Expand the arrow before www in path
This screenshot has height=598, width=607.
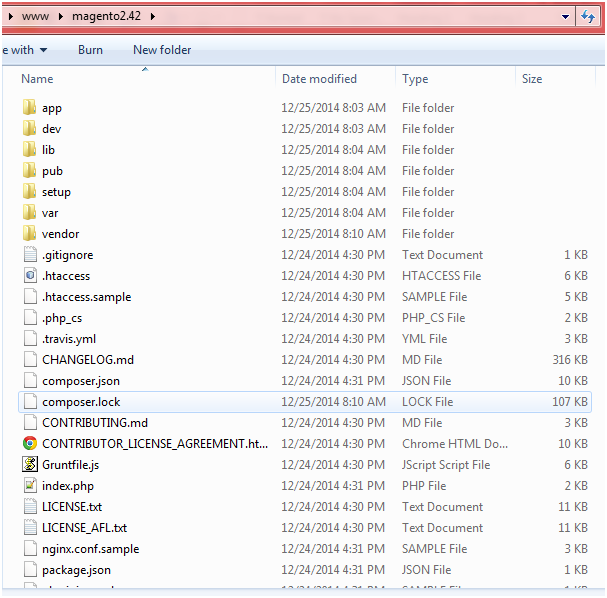tap(11, 16)
